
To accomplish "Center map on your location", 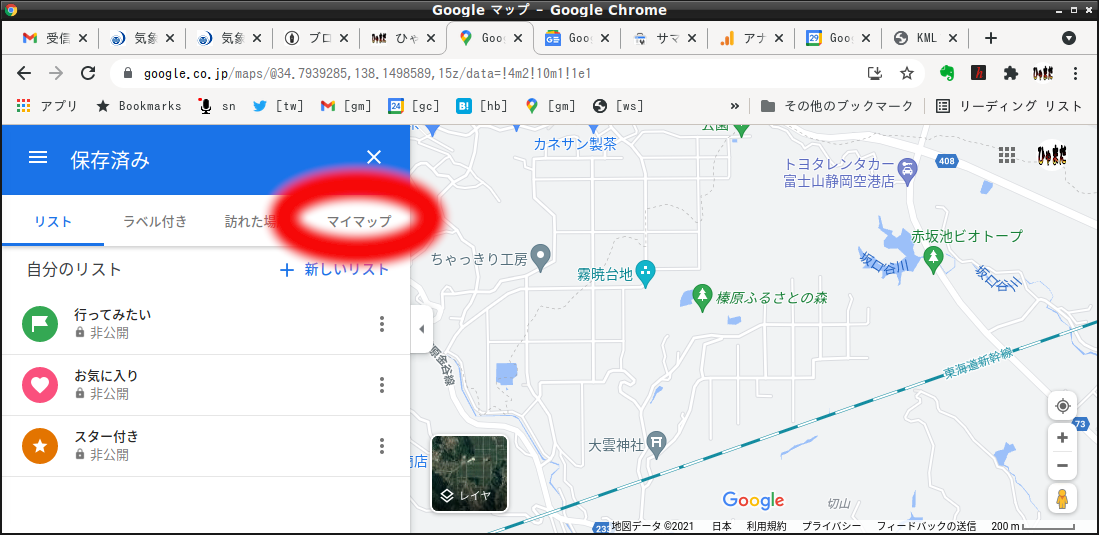I will [1063, 406].
